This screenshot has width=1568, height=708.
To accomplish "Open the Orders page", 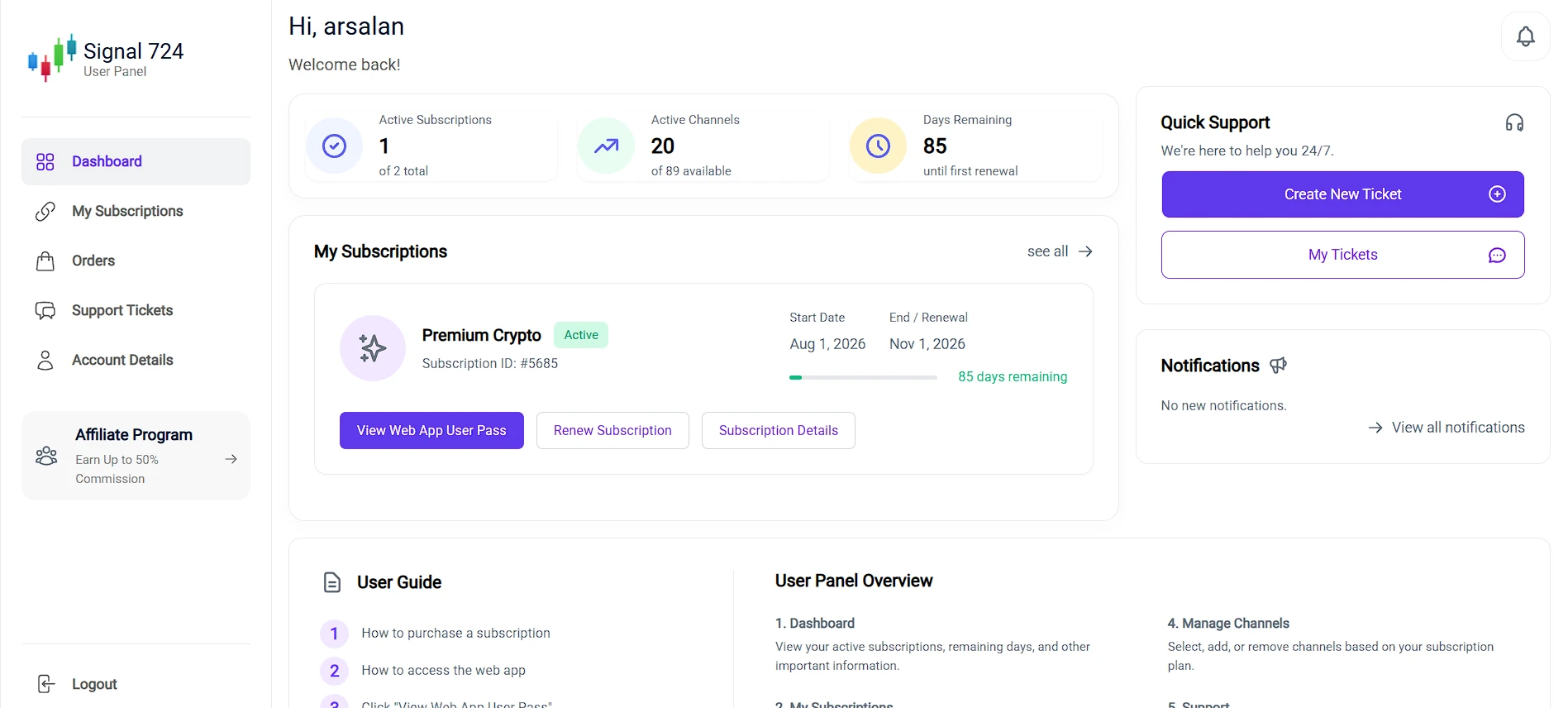I will point(136,261).
